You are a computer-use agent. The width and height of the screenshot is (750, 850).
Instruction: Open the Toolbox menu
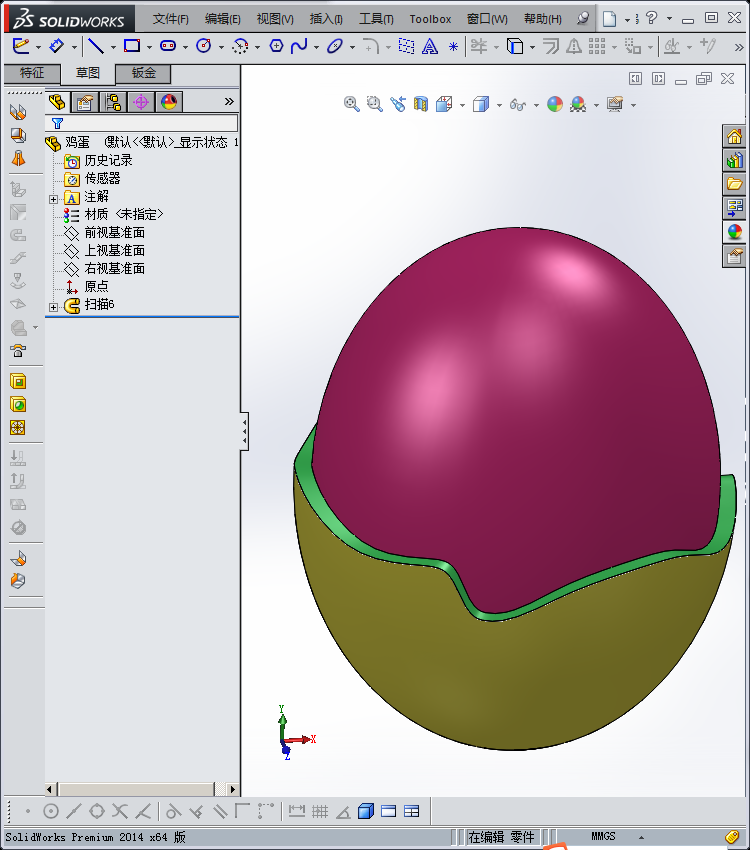pyautogui.click(x=430, y=19)
